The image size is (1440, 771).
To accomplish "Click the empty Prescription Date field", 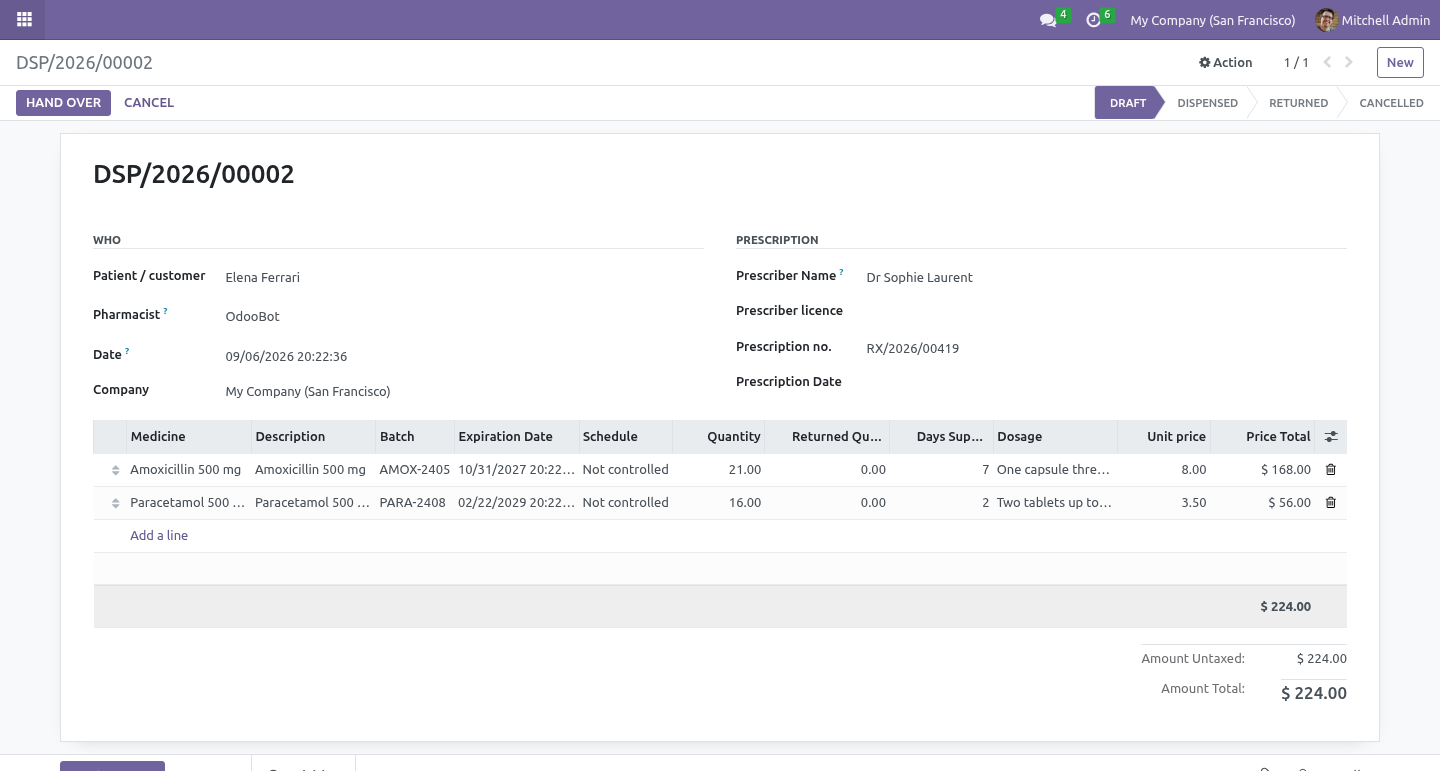I will pos(1106,382).
